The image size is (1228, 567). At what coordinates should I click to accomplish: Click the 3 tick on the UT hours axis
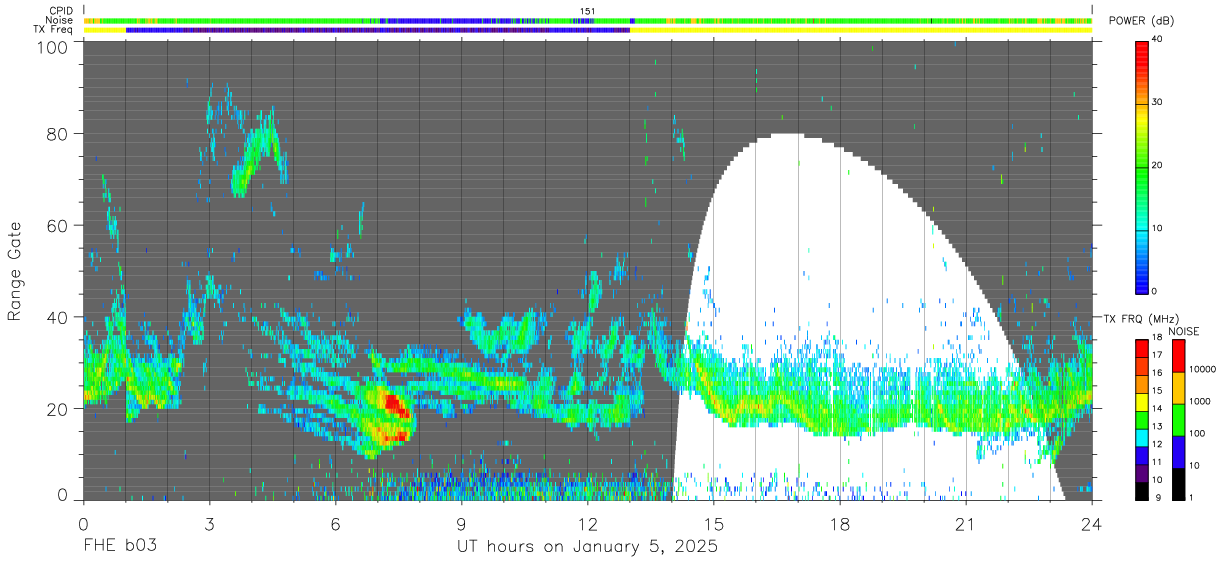tap(210, 524)
